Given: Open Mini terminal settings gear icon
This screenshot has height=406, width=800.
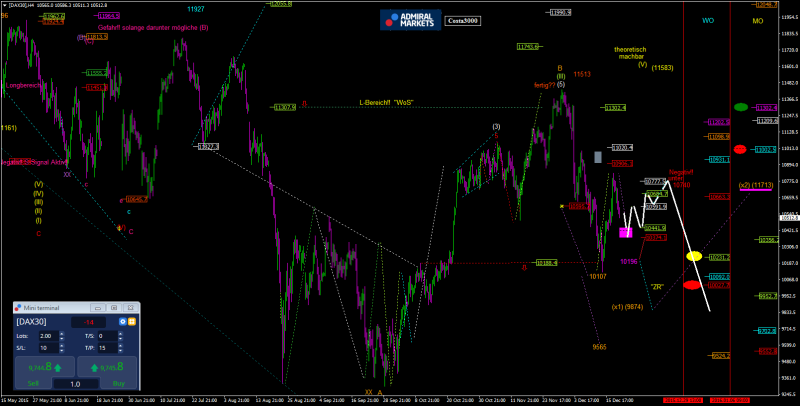Looking at the screenshot, I should (x=121, y=323).
